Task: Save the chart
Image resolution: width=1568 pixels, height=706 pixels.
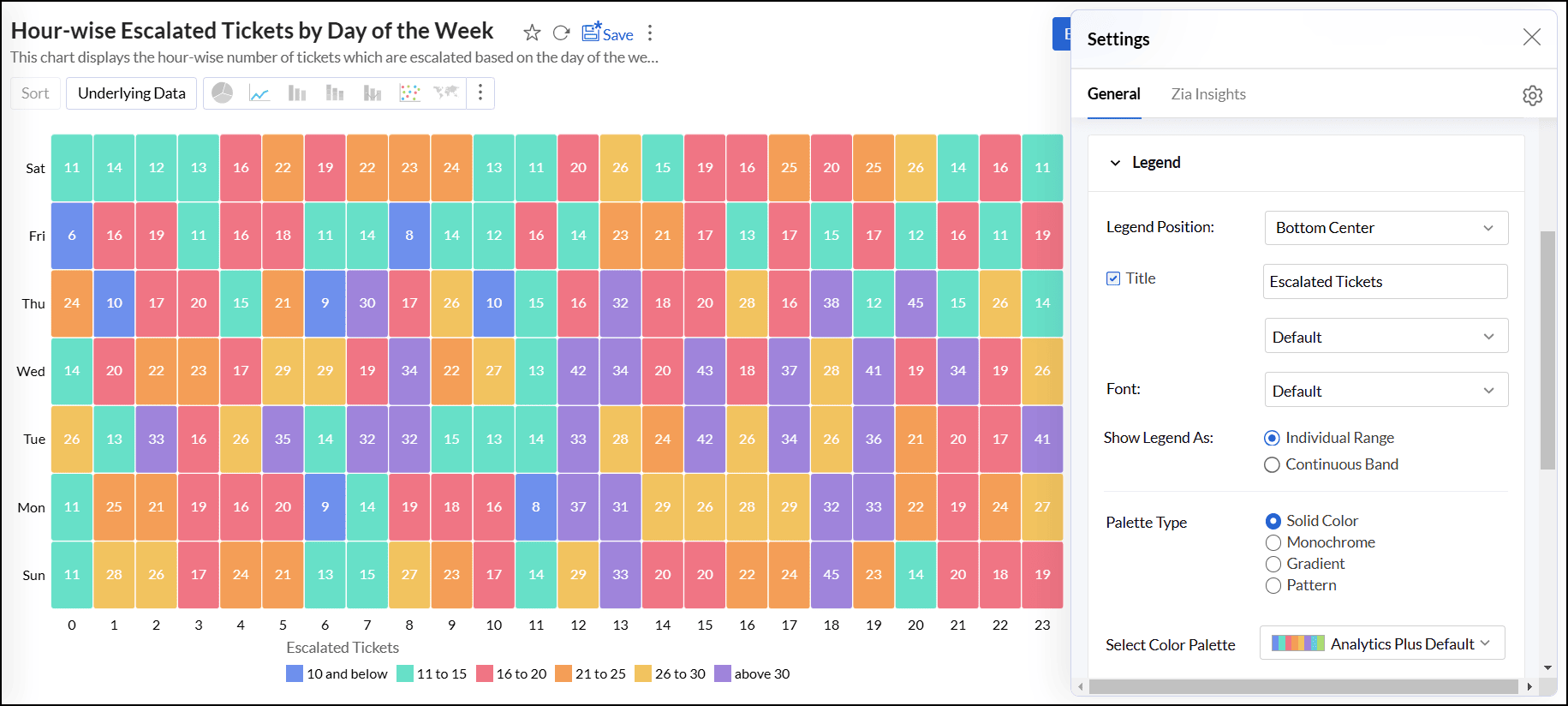Action: pyautogui.click(x=608, y=33)
